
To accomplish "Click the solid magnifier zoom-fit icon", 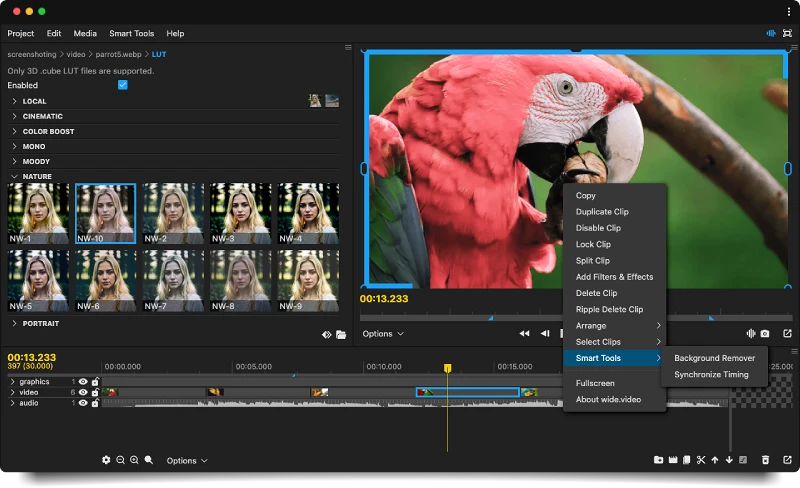I will (x=148, y=460).
